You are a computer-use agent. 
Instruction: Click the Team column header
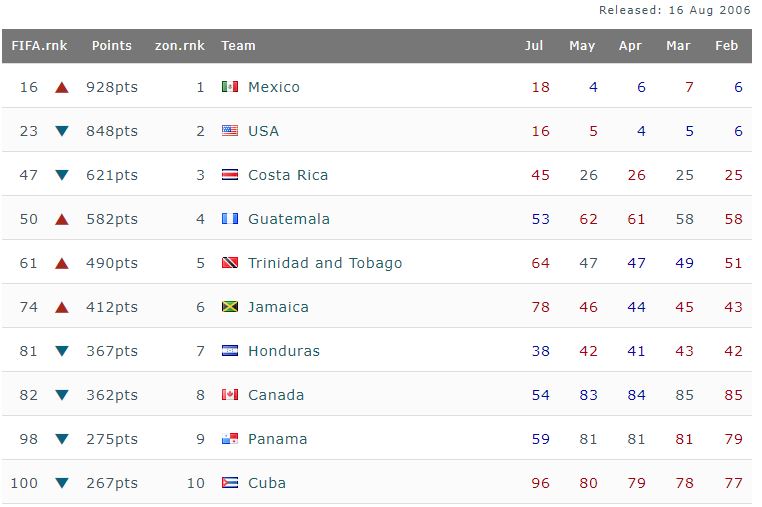(x=238, y=46)
